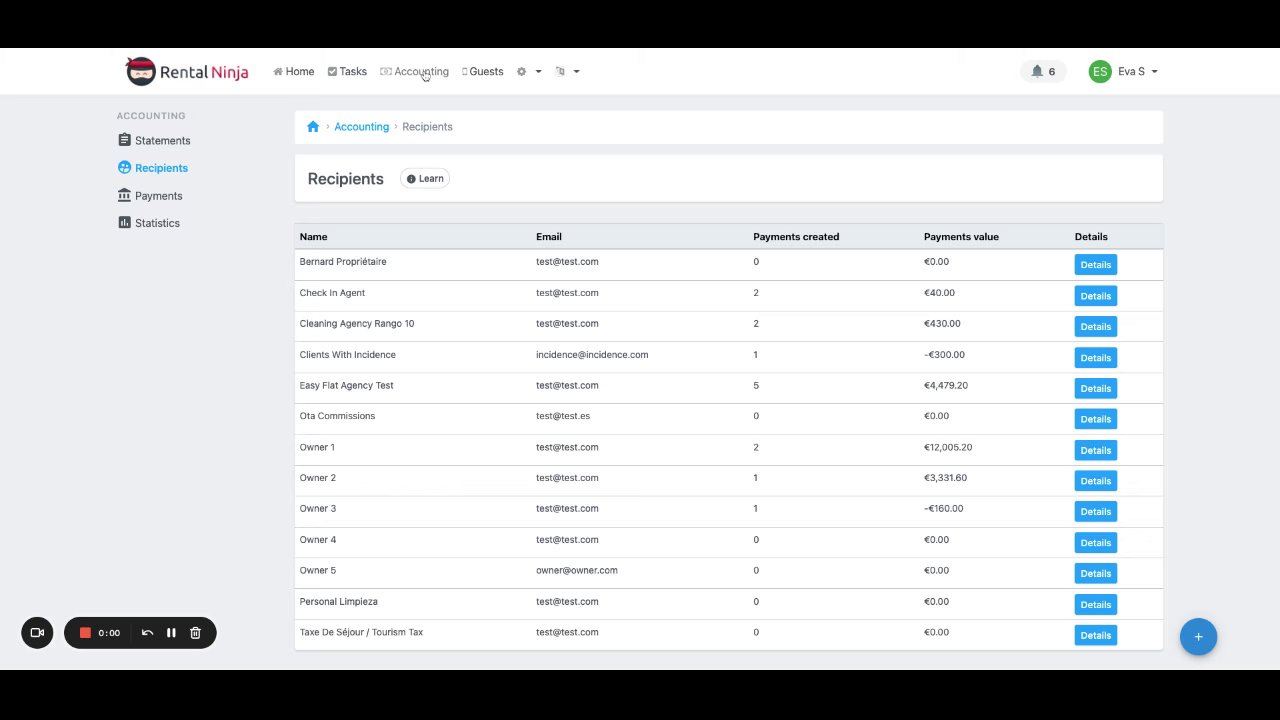Image resolution: width=1280 pixels, height=720 pixels.
Task: Open the Tasks menu item
Action: [x=347, y=72]
